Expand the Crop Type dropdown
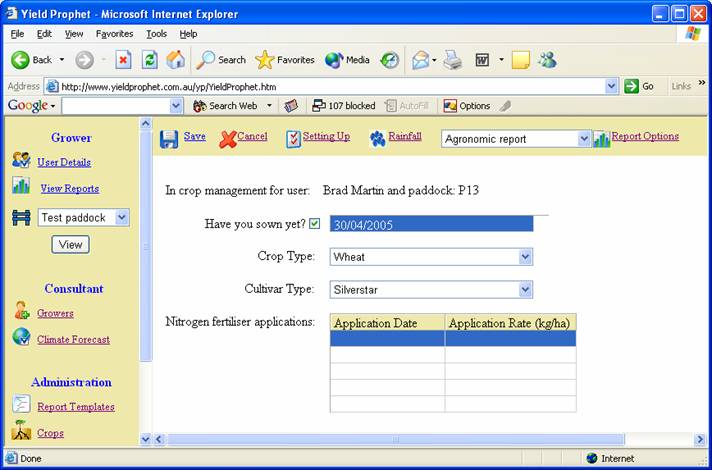712x470 pixels. click(526, 257)
